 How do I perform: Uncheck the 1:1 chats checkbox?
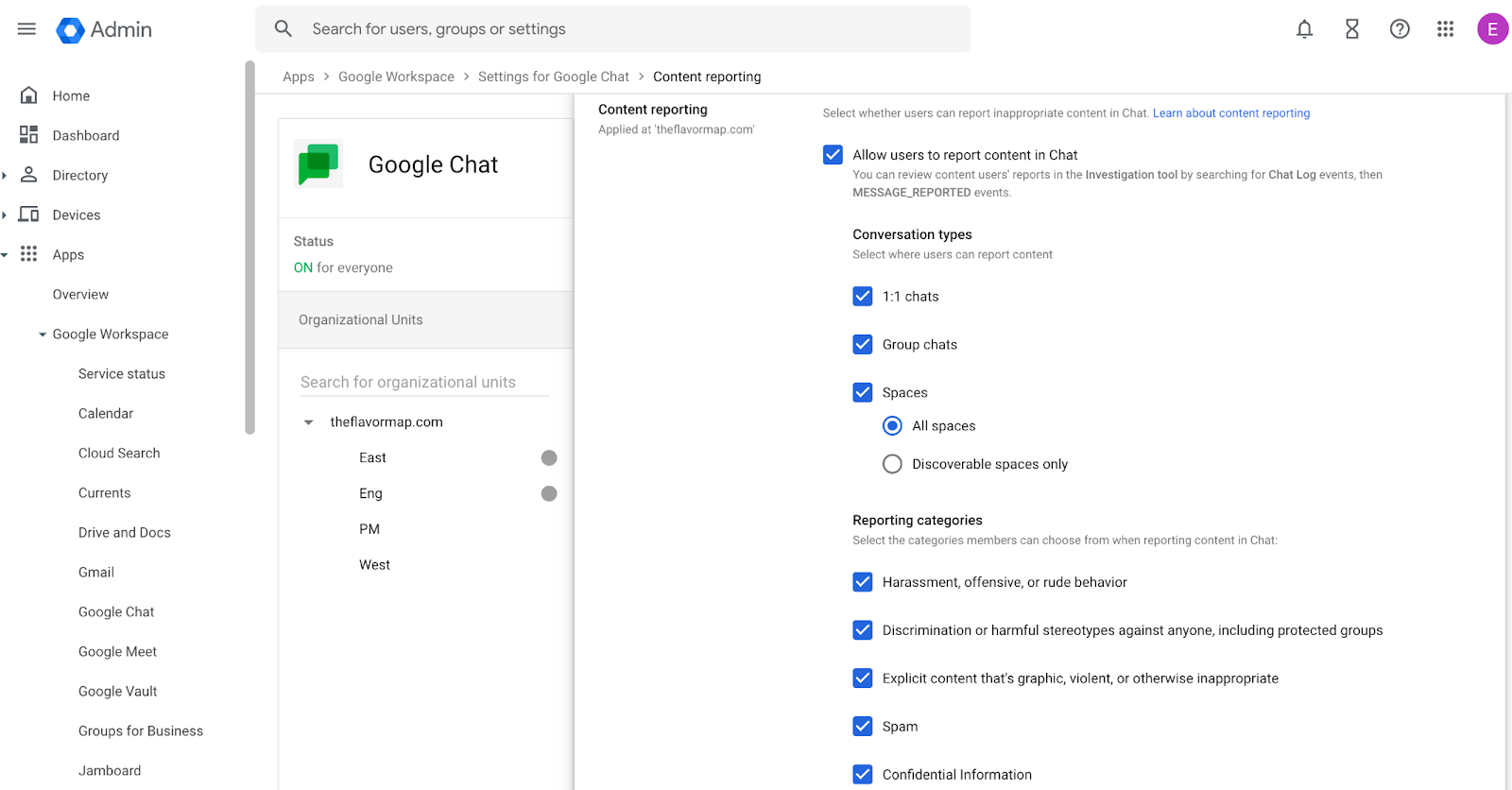pyautogui.click(x=863, y=297)
